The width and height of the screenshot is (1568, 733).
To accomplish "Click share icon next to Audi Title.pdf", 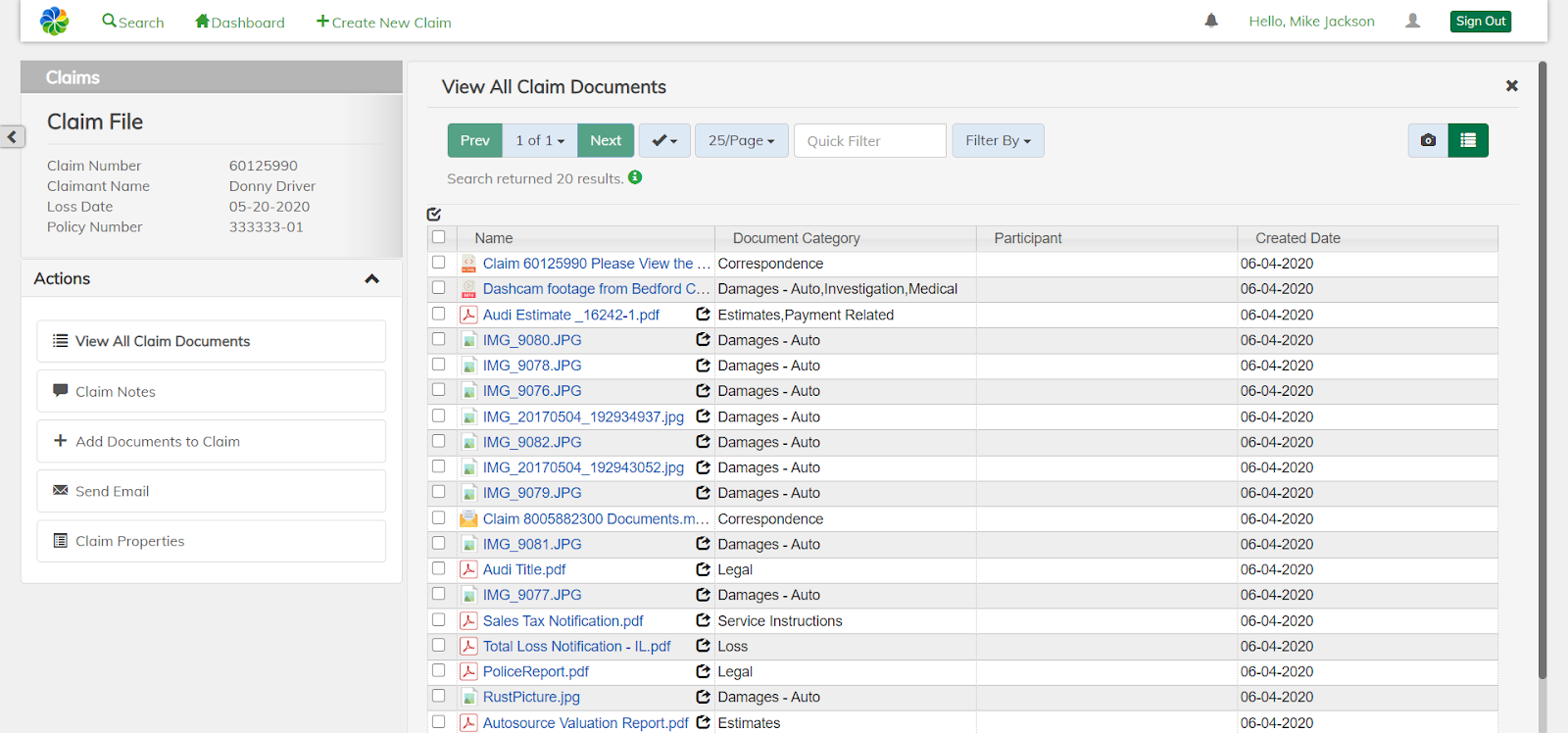I will pos(703,569).
